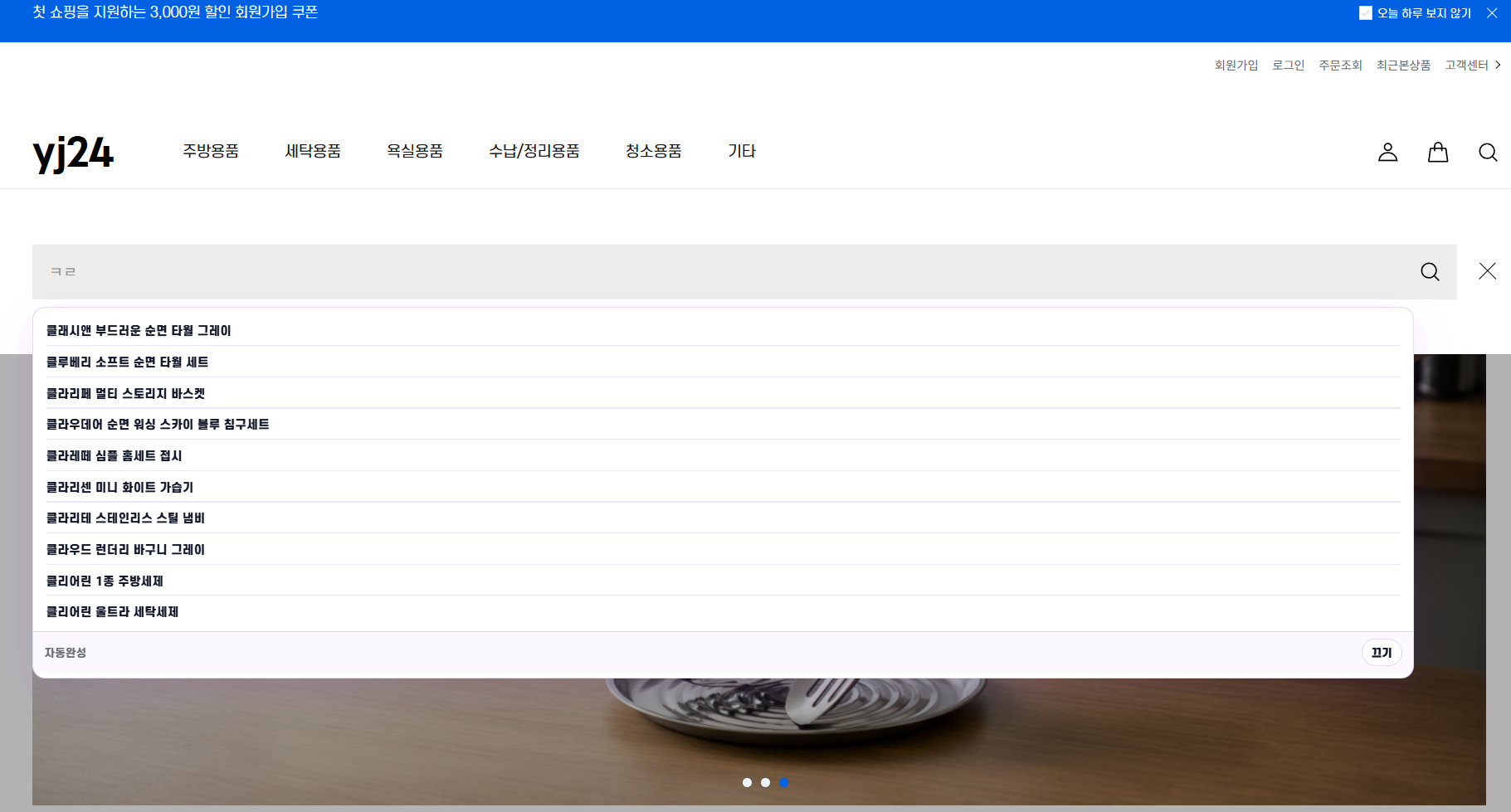Select suggestion 클리어린 1종 주방세제
The width and height of the screenshot is (1511, 812).
[105, 581]
